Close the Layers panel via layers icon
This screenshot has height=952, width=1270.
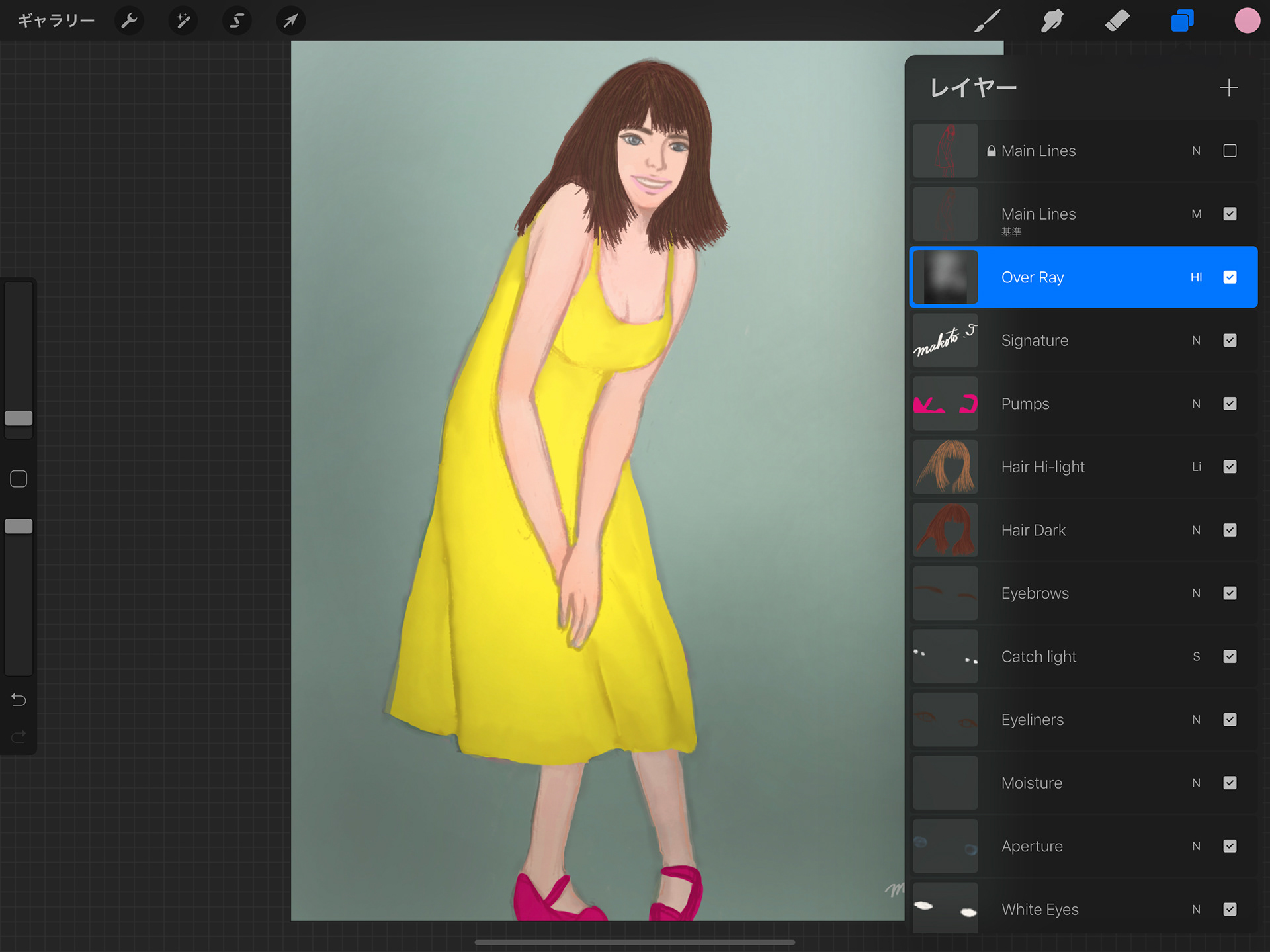tap(1182, 21)
